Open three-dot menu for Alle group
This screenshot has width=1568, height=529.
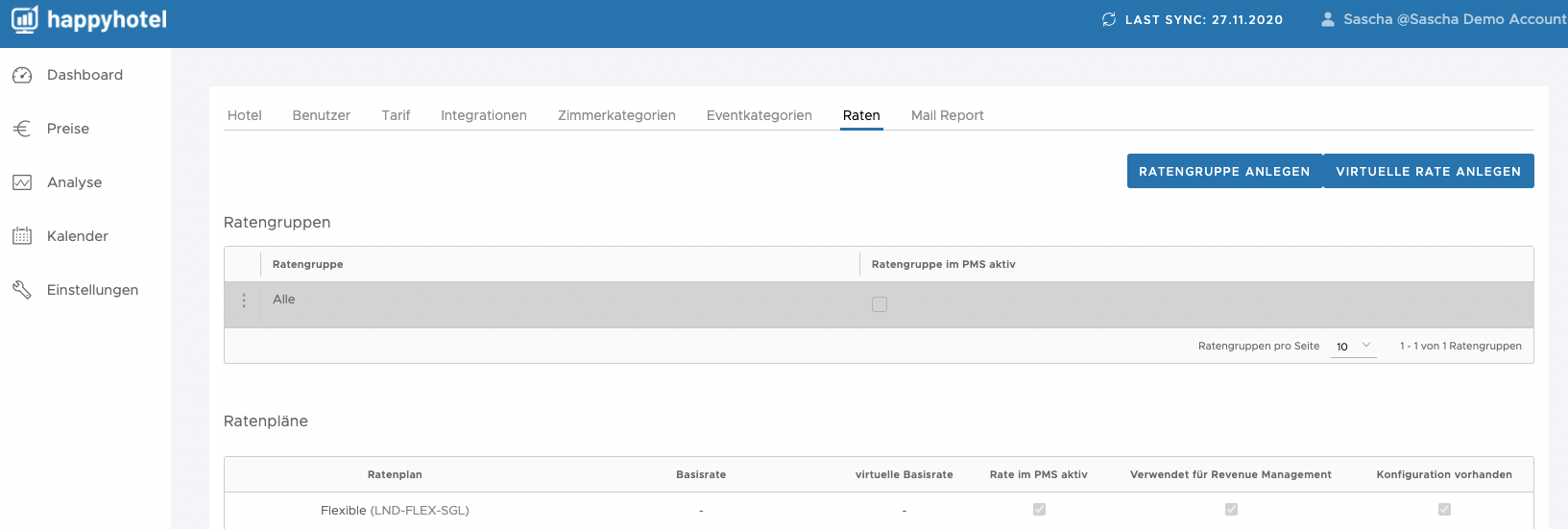244,301
